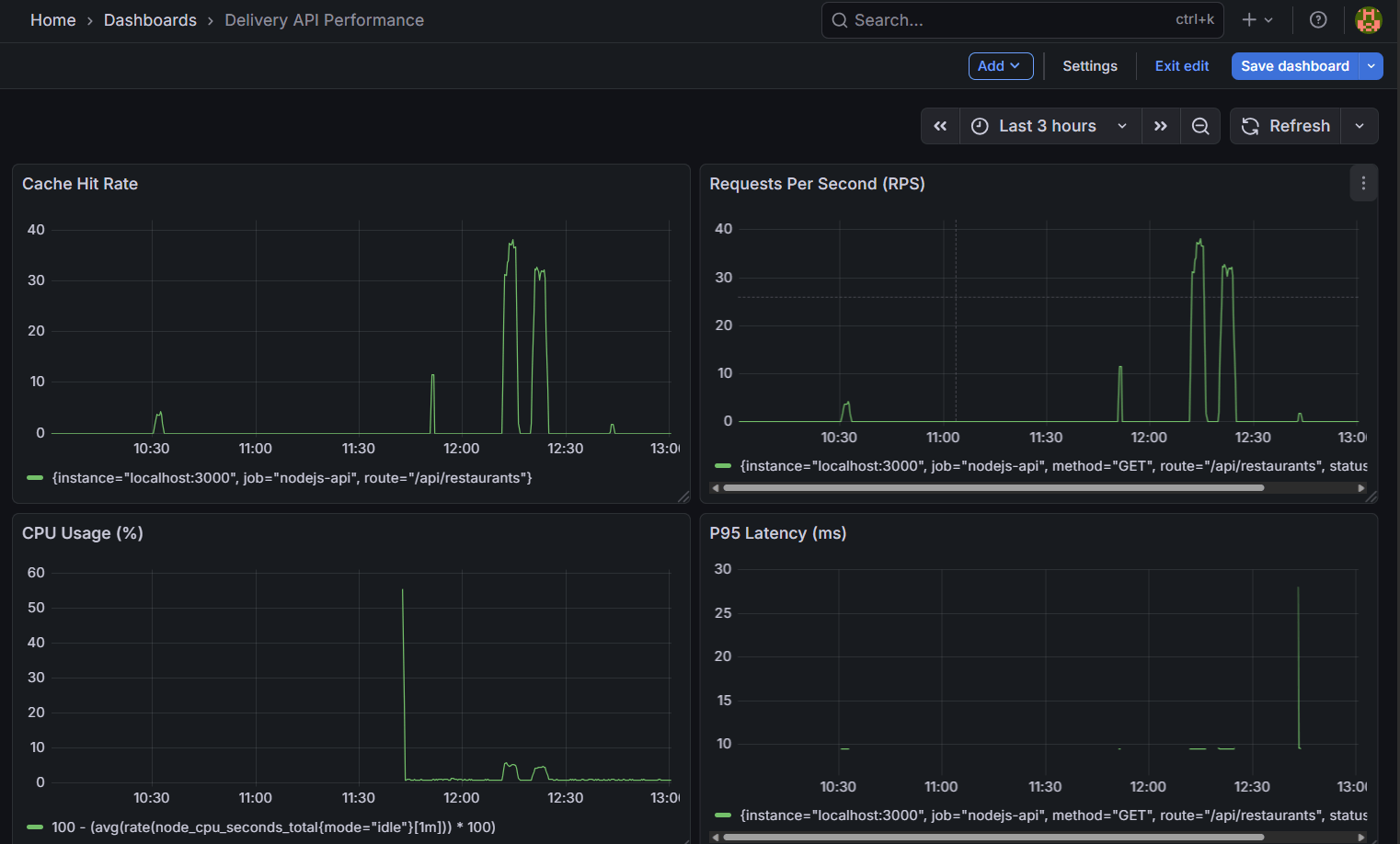Open the Save dashboard options arrow

click(1371, 66)
